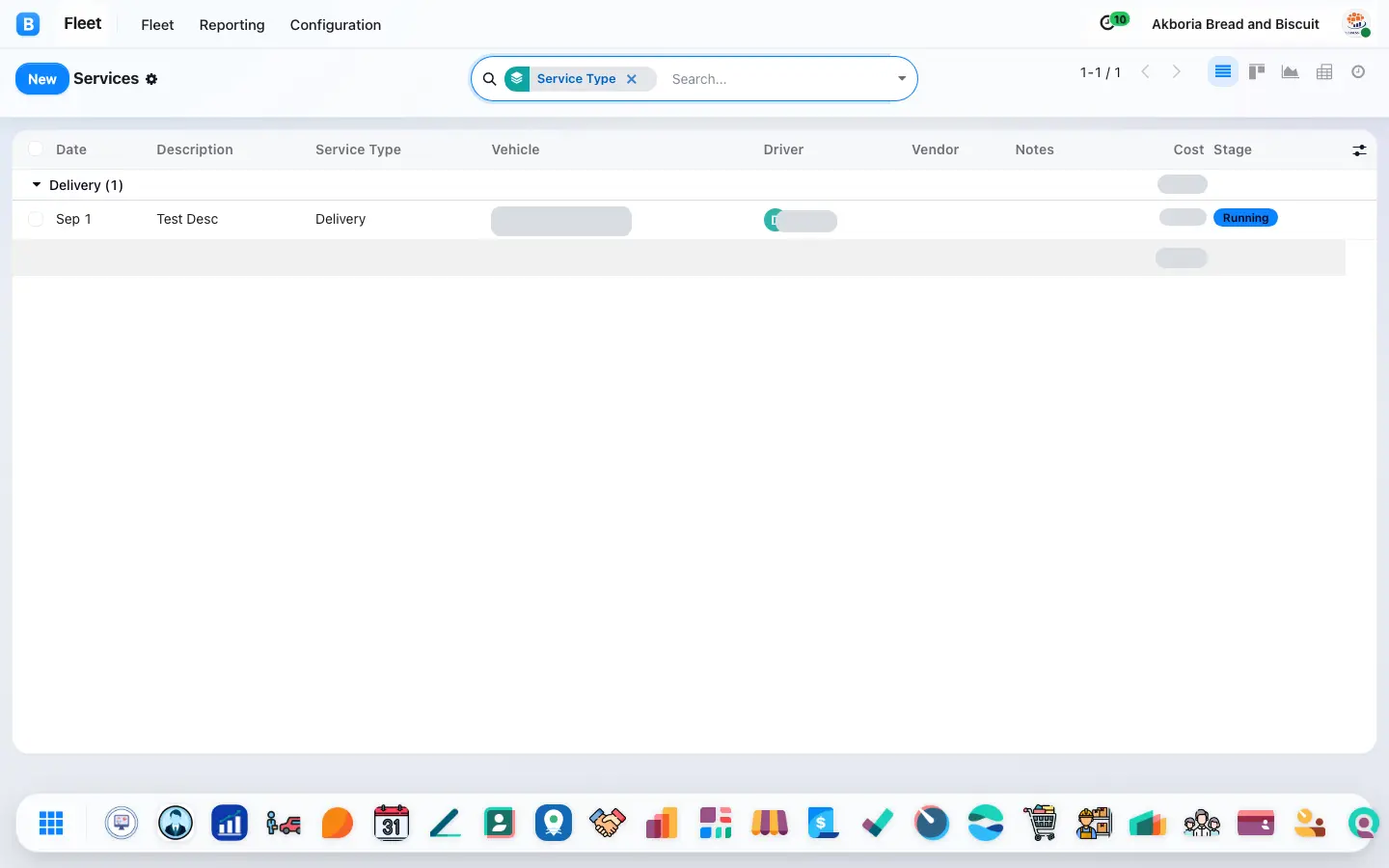The image size is (1389, 868).
Task: Open the Fleet menu beside Reporting
Action: [x=157, y=25]
